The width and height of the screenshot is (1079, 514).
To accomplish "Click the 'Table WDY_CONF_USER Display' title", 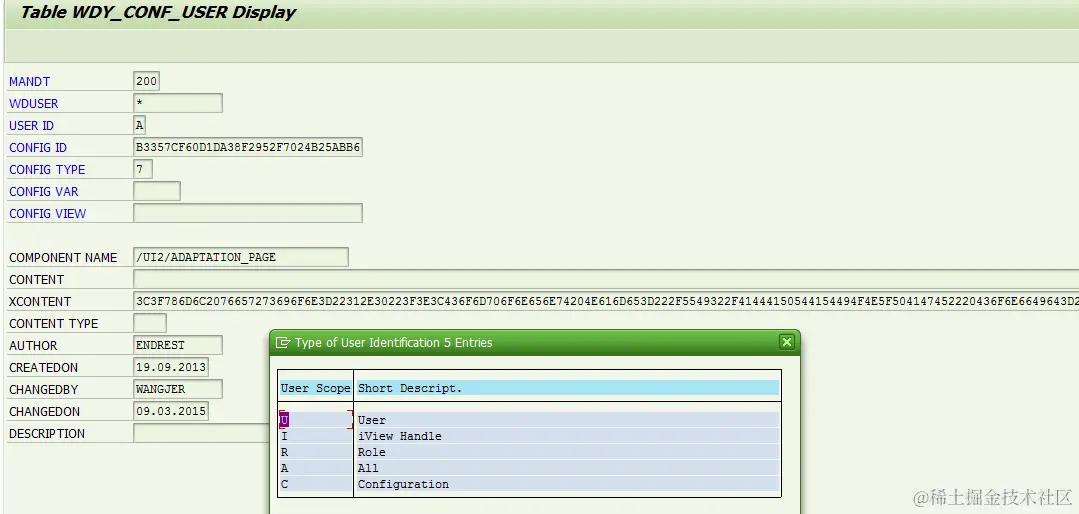I will [x=158, y=12].
